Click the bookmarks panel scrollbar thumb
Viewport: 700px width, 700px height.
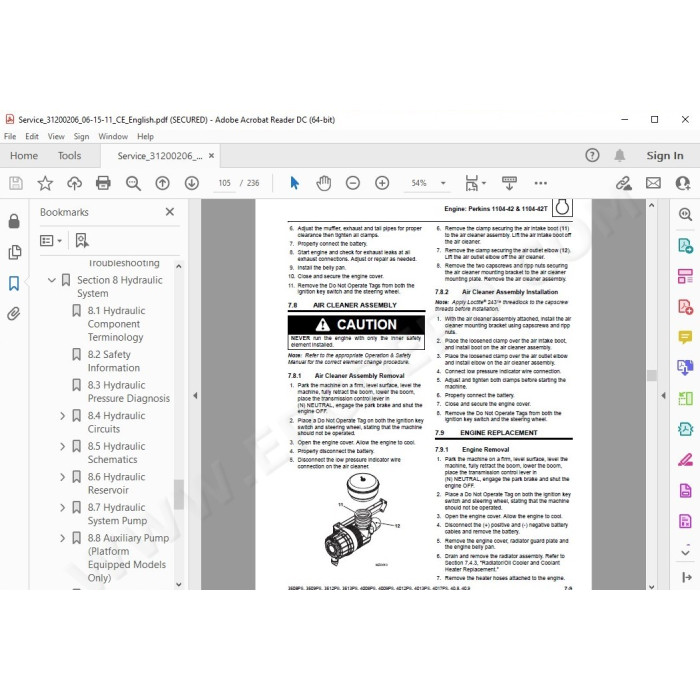pos(179,494)
